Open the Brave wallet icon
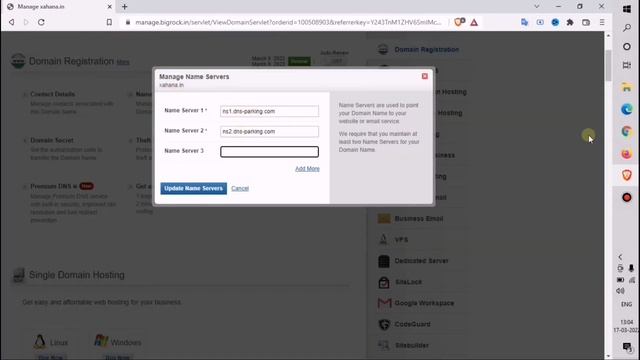640x360 pixels. (x=586, y=22)
